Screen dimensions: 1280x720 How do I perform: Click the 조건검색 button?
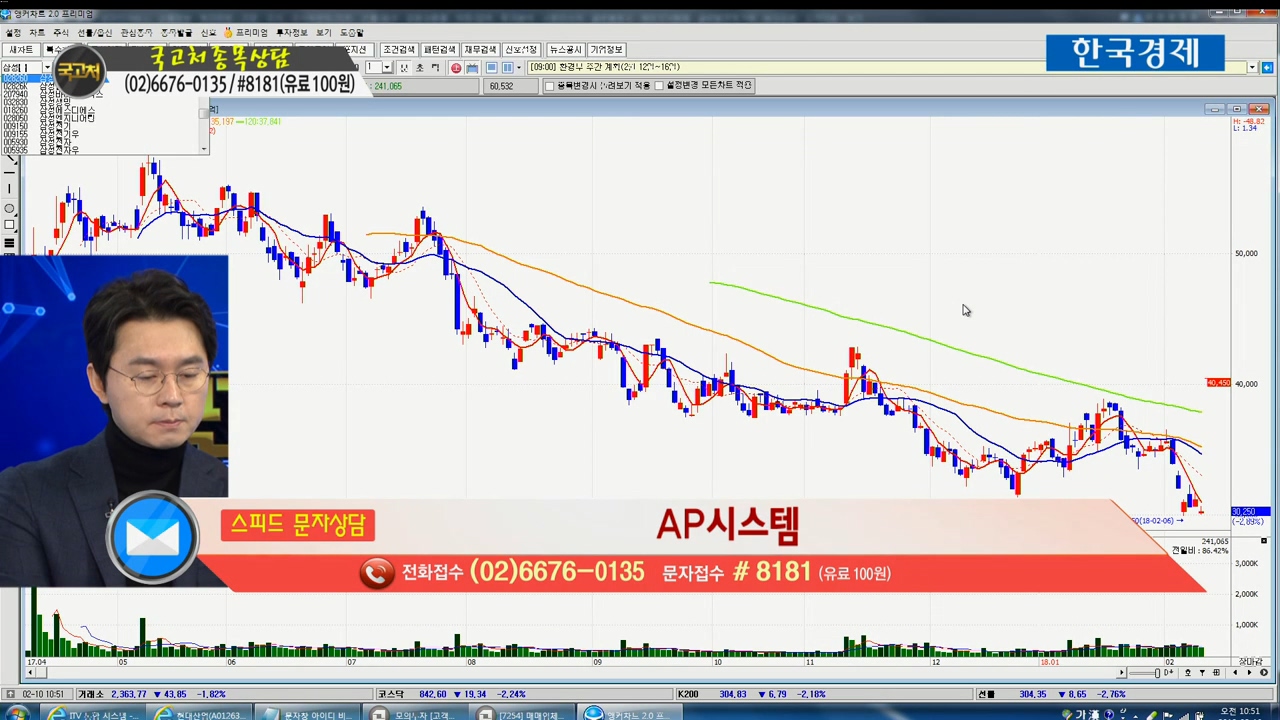point(398,50)
